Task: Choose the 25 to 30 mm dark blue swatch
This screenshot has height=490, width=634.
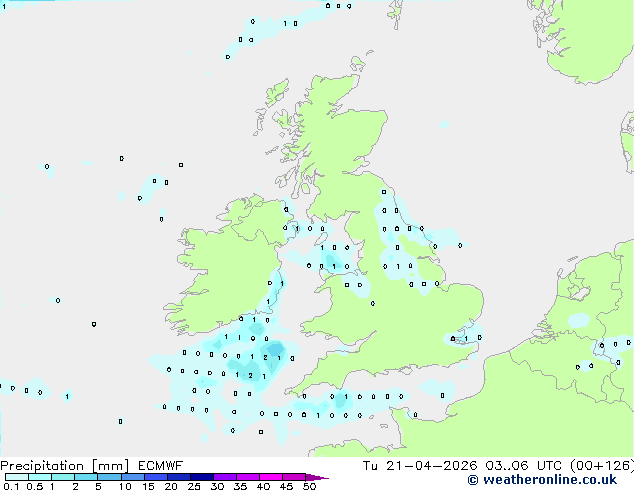Action: coord(201,477)
